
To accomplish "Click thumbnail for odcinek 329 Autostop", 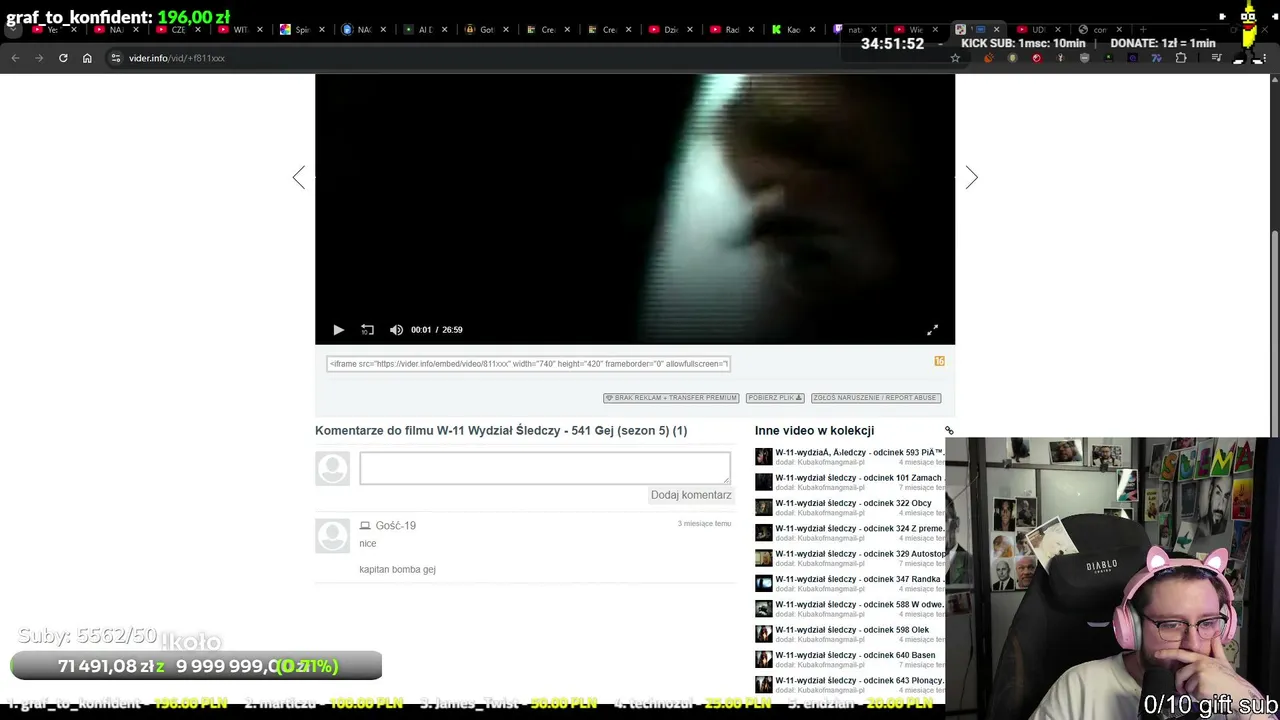I will (x=763, y=558).
